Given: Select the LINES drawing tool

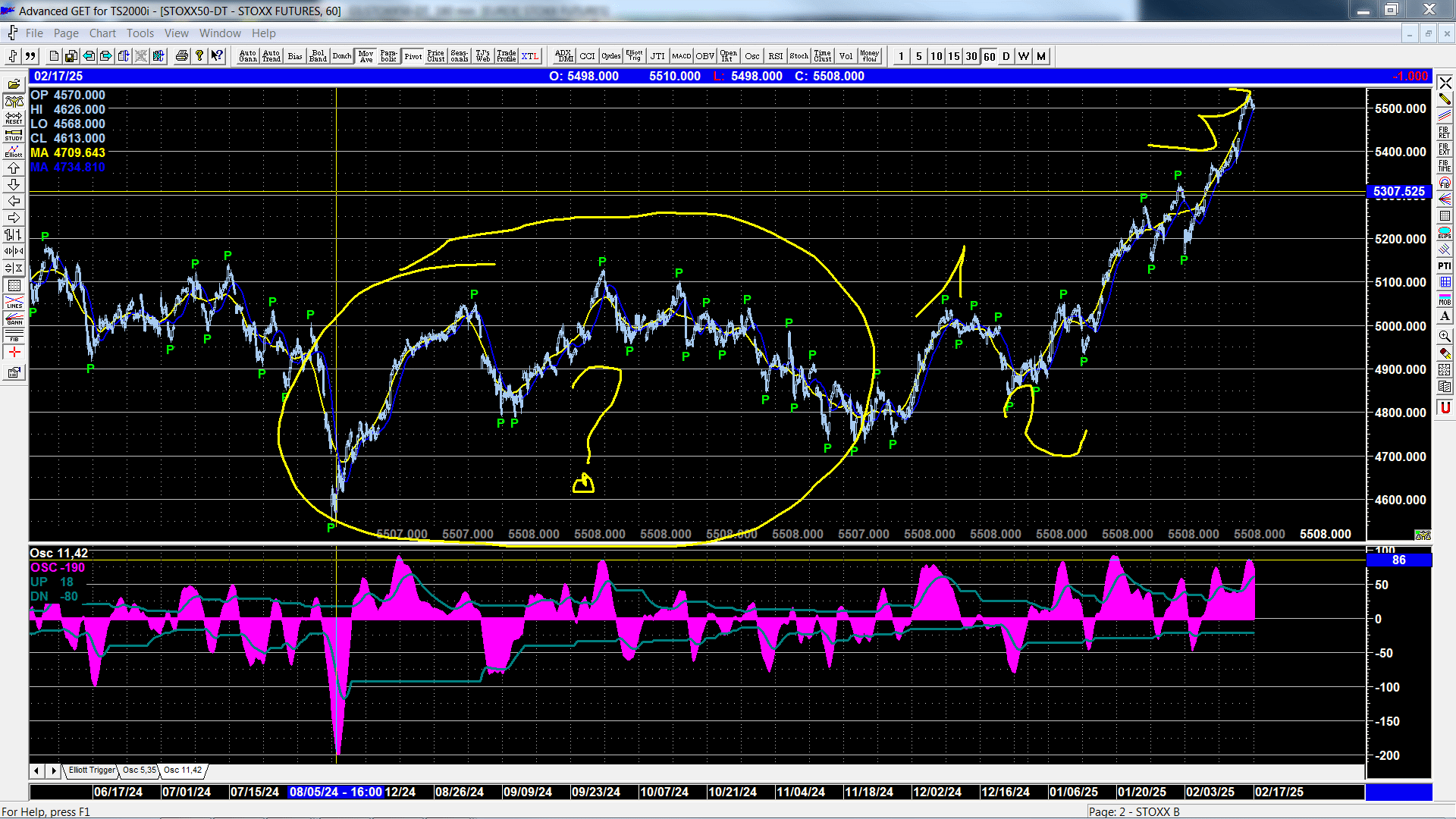Looking at the screenshot, I should (14, 303).
